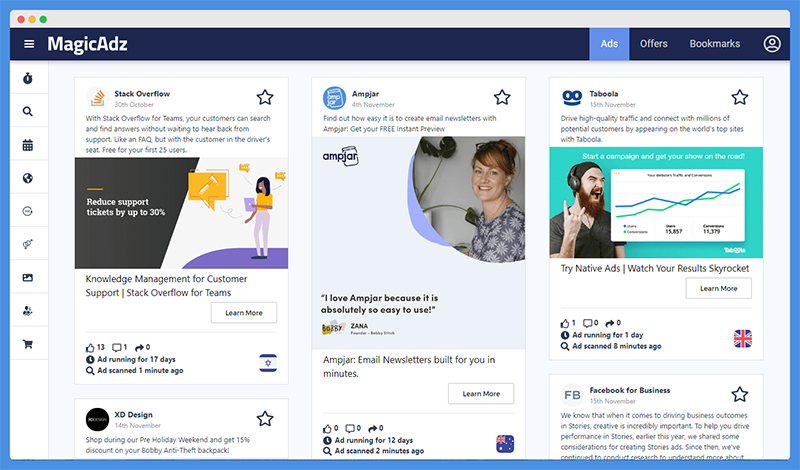
Task: Click the thumbs-up icon on Taboola ad
Action: pos(565,323)
